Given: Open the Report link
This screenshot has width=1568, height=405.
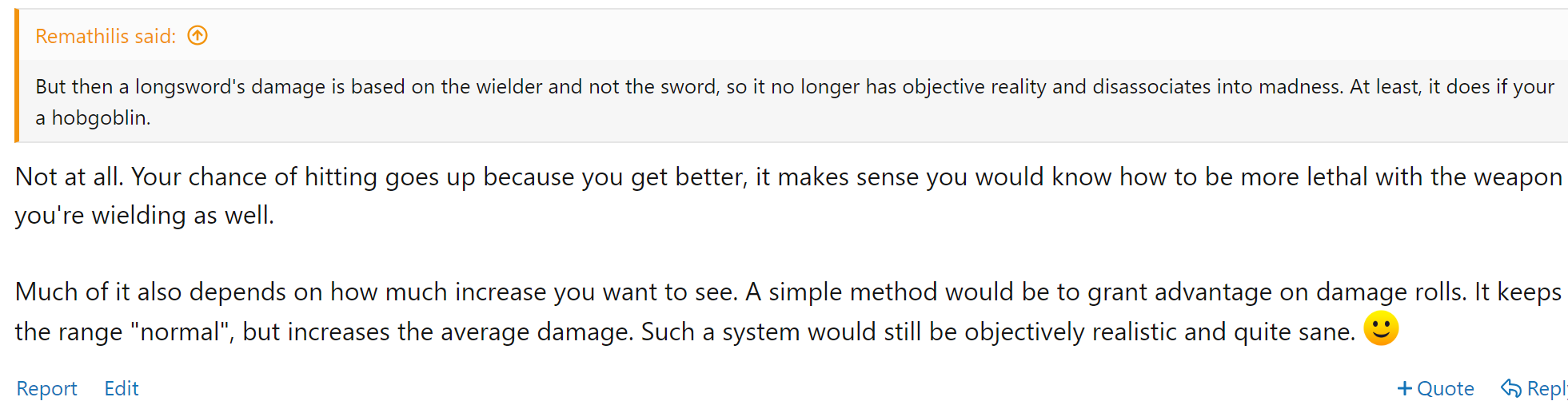Looking at the screenshot, I should (x=46, y=388).
